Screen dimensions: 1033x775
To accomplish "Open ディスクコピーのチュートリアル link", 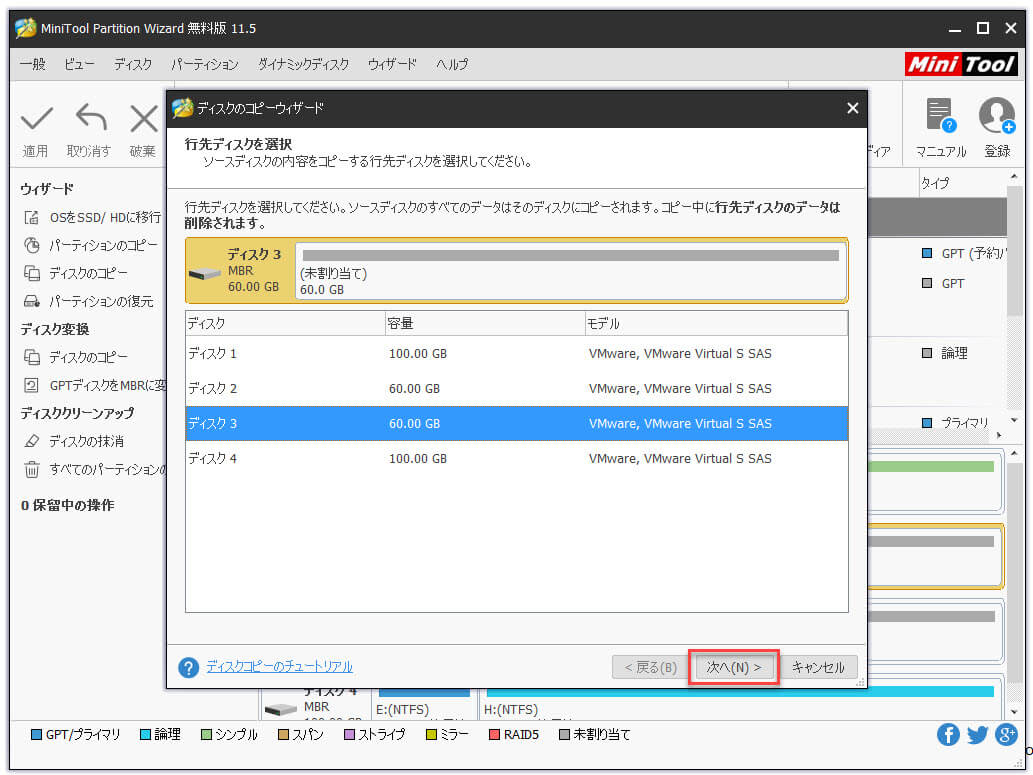I will pyautogui.click(x=279, y=667).
